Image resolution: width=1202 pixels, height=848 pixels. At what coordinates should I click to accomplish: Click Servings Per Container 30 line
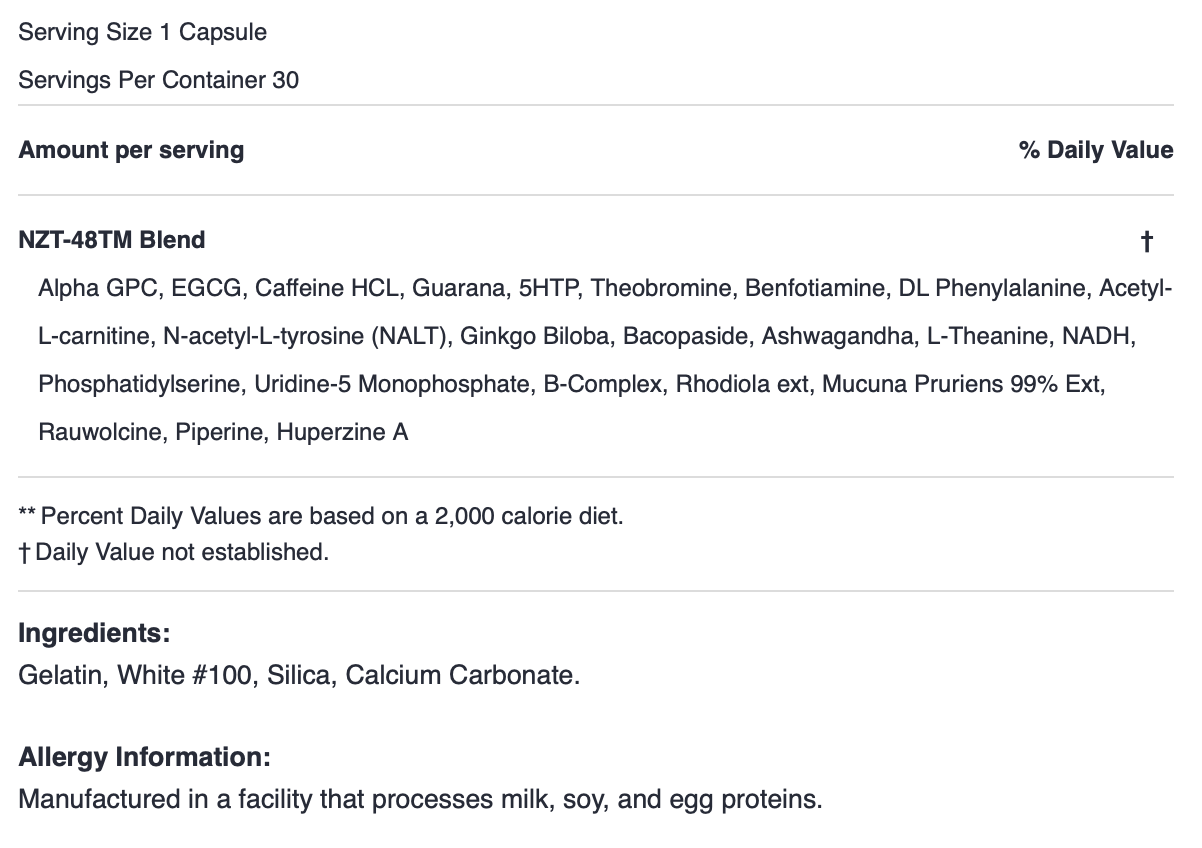coord(159,80)
